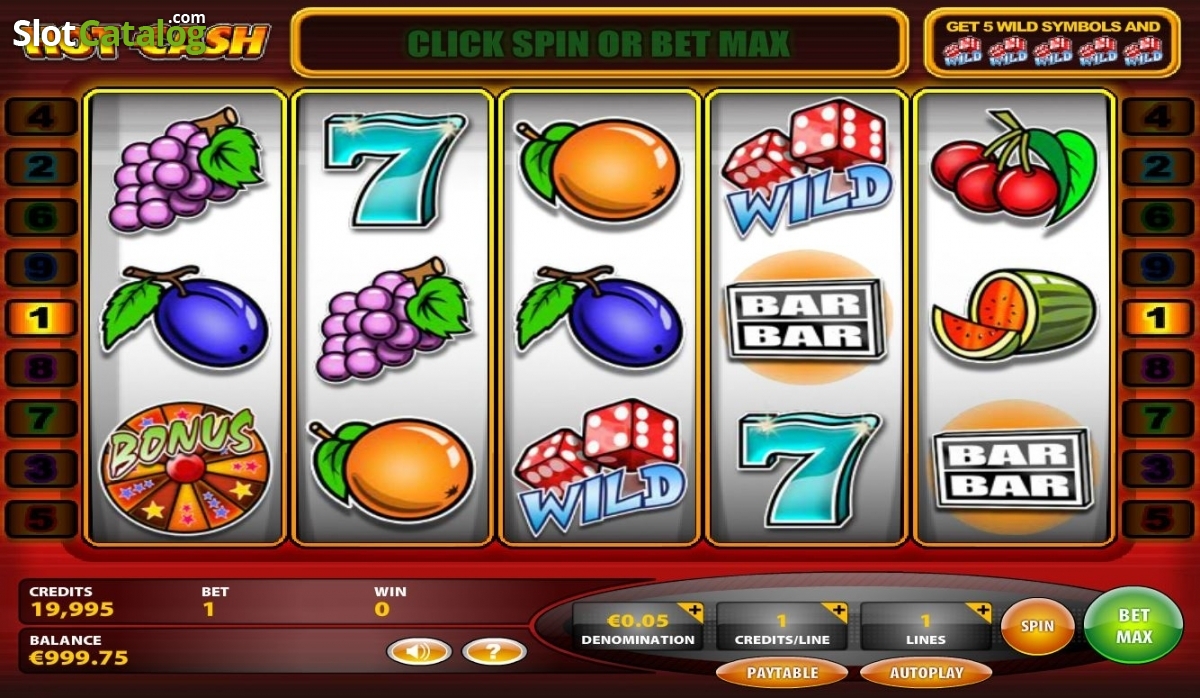Click the 5 Wild symbols jackpot banner
Viewport: 1200px width, 698px height.
[1054, 43]
